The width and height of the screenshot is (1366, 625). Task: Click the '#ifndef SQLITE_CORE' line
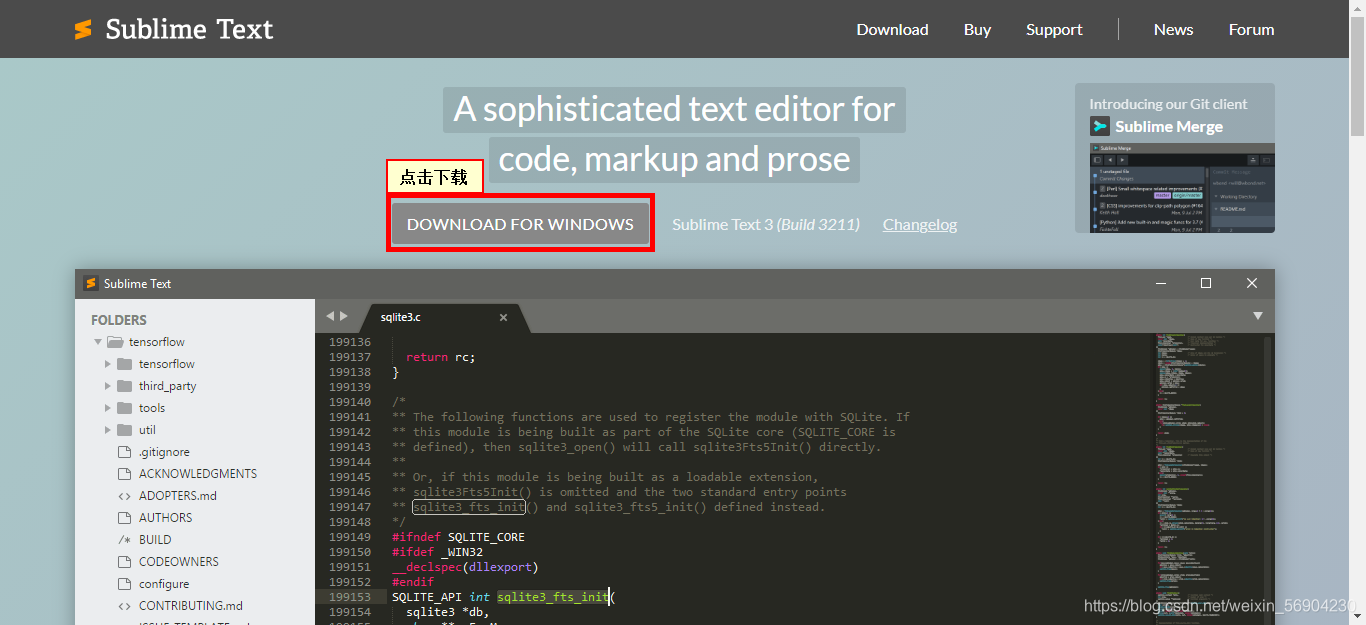pyautogui.click(x=458, y=537)
